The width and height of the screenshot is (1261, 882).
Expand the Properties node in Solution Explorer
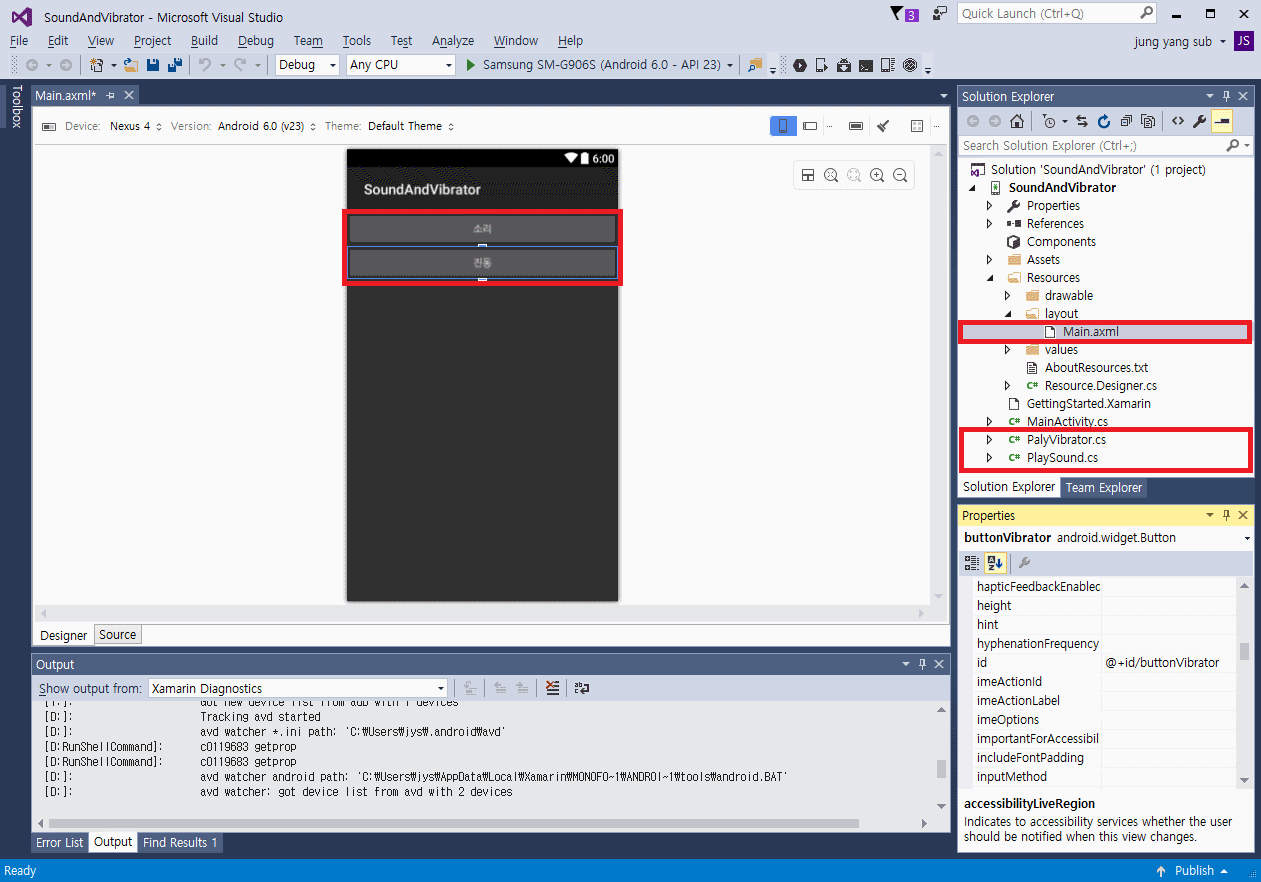(989, 206)
